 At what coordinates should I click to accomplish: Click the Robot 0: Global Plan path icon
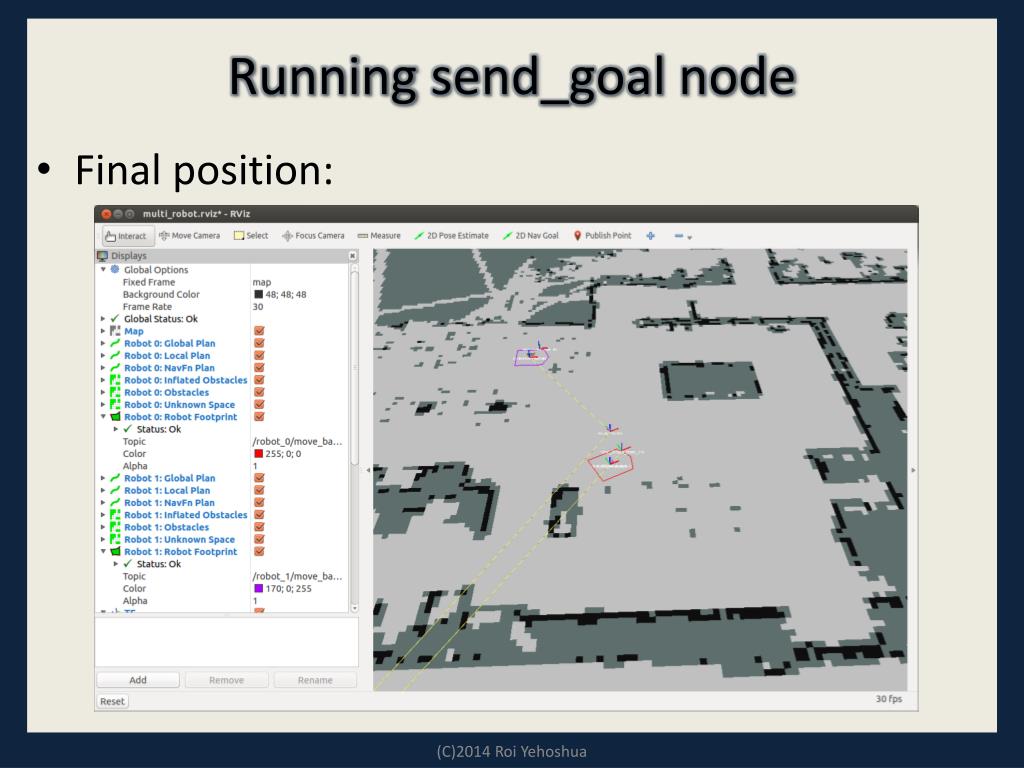(x=116, y=344)
